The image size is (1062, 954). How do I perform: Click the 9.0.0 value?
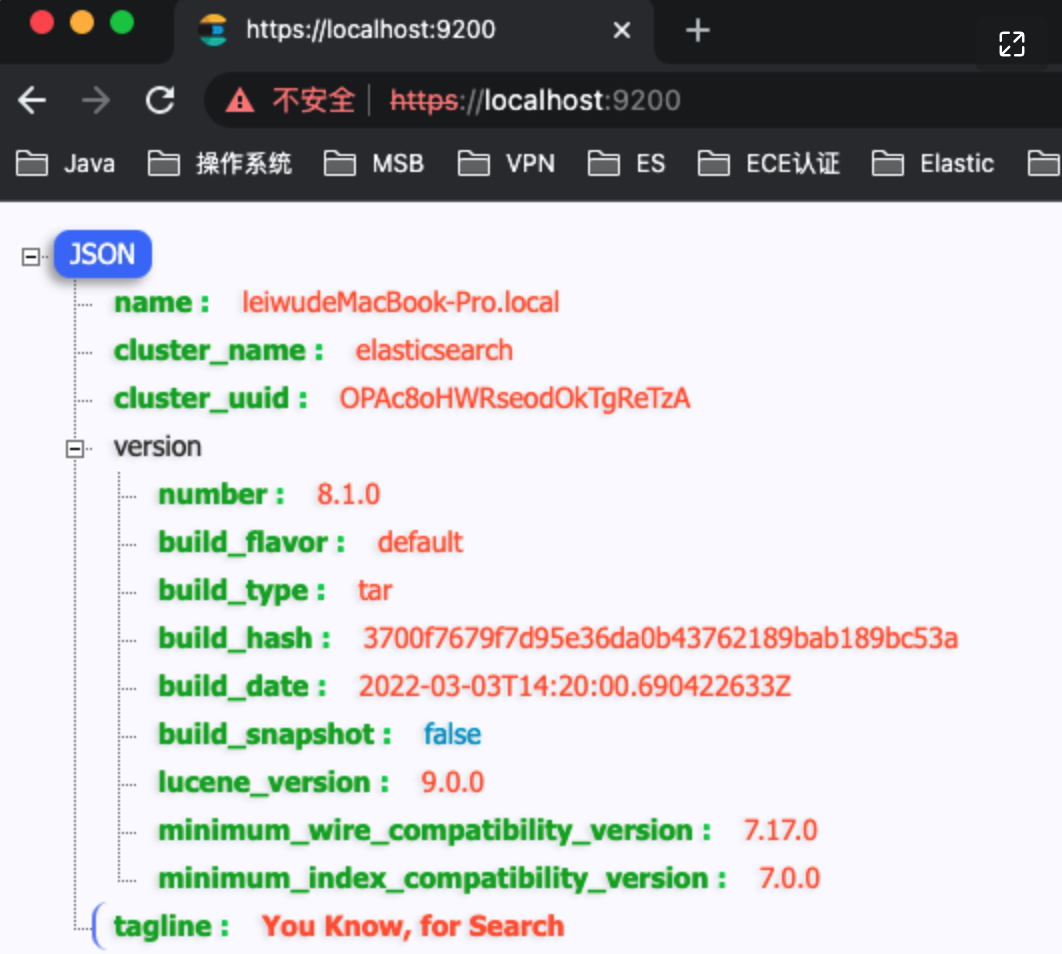452,783
